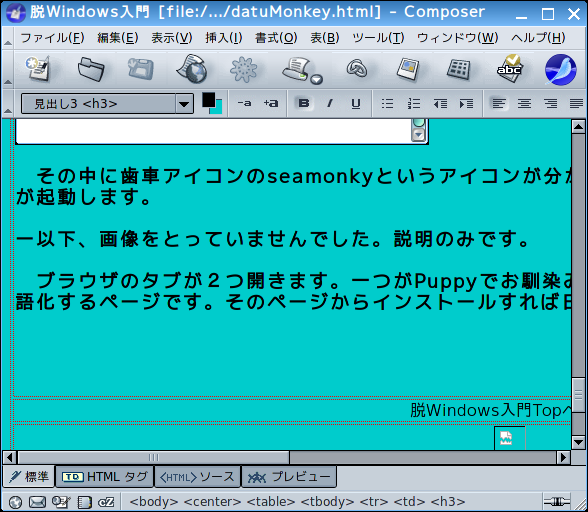
Task: Click the SeaMonkey throbber logo
Action: 561,69
